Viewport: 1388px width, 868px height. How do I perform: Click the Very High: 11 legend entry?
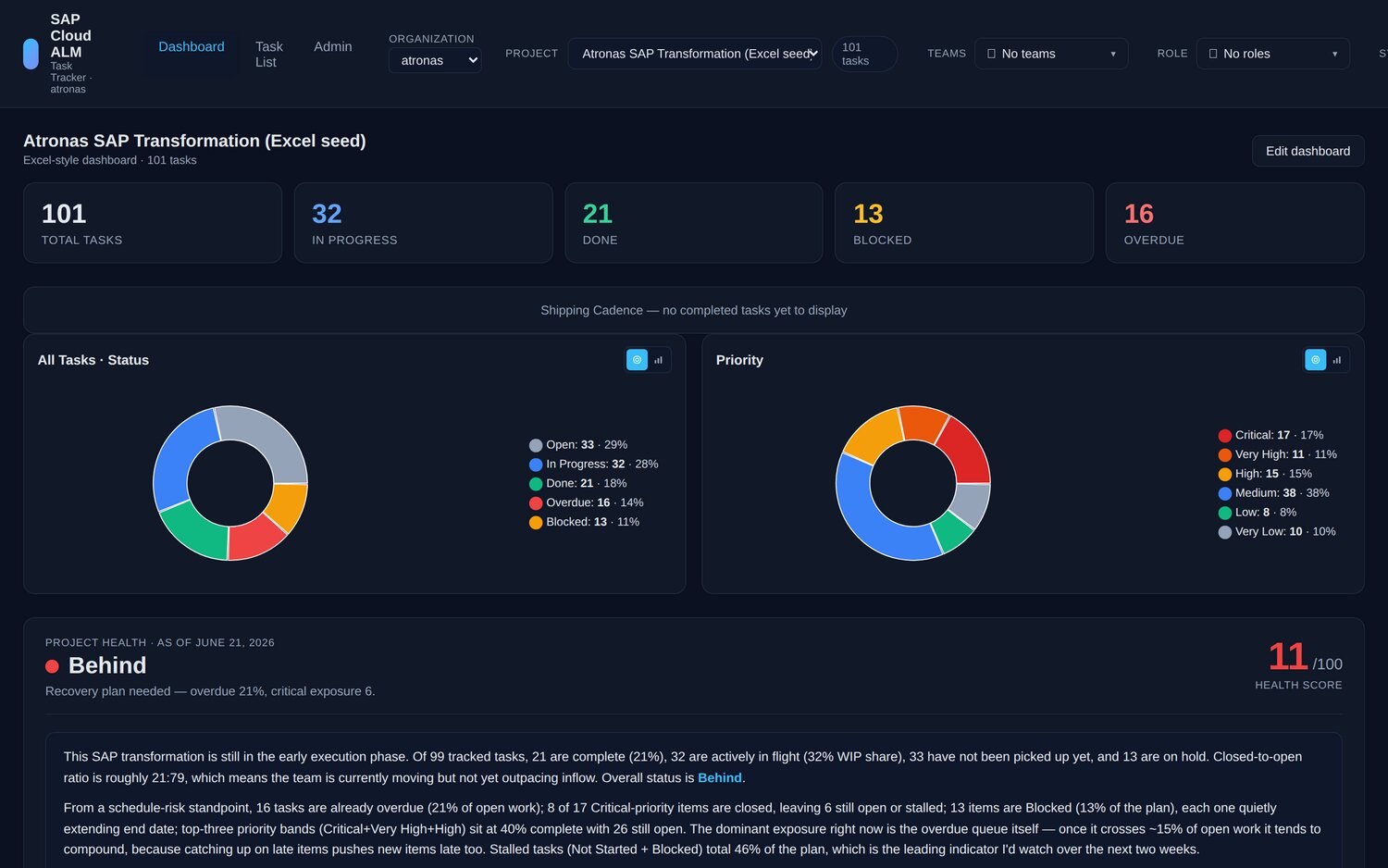1278,454
